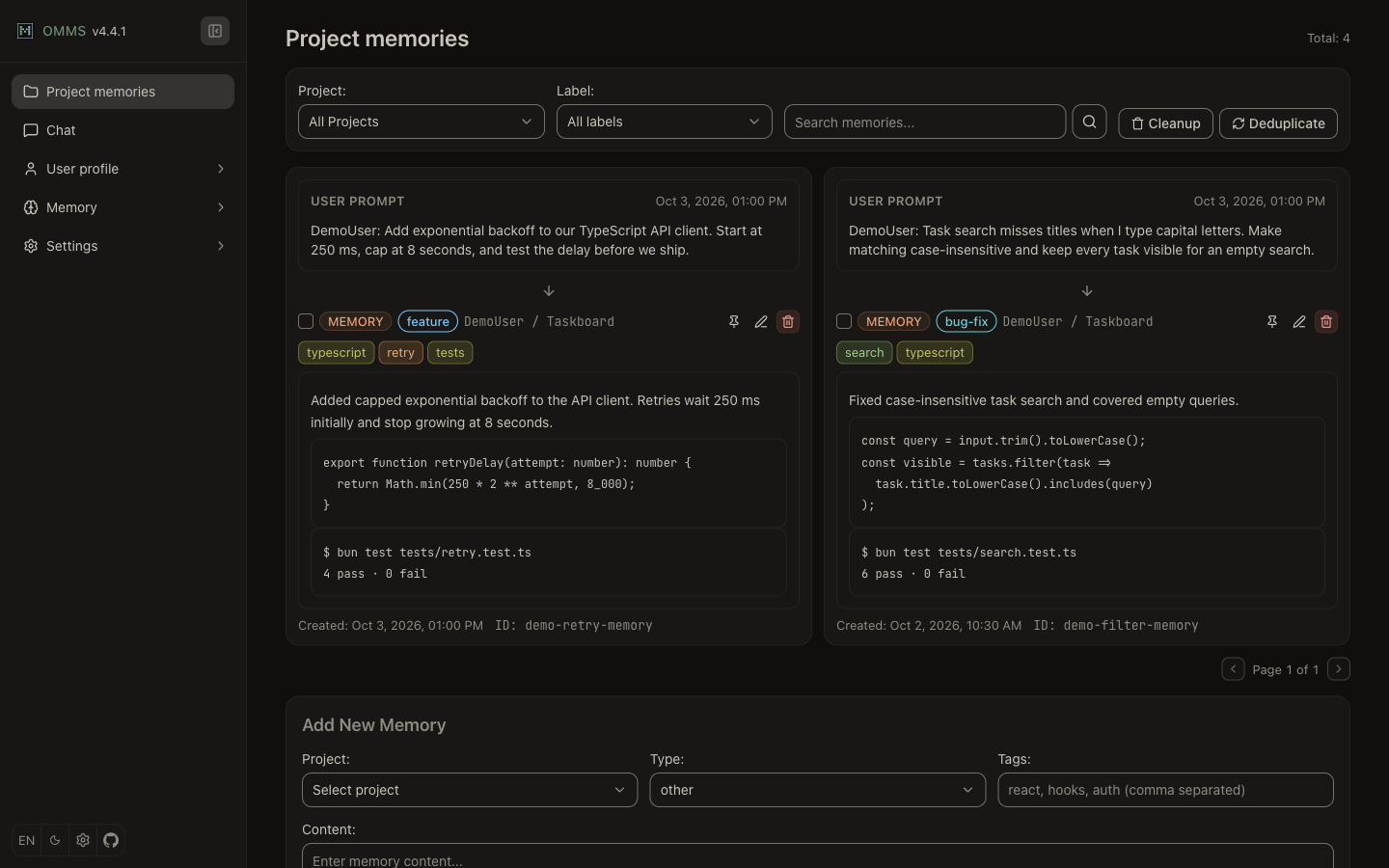Viewport: 1389px width, 868px height.
Task: Edit the task search bug-fix memory
Action: 1299,321
